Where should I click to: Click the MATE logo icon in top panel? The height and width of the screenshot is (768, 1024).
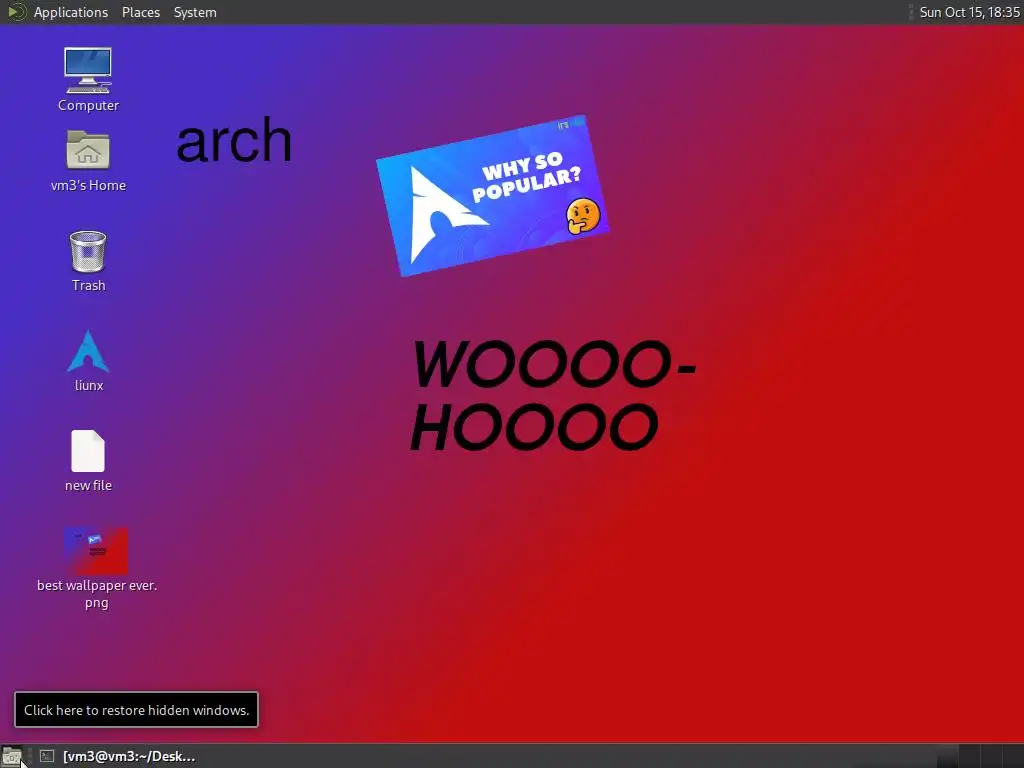click(x=16, y=12)
